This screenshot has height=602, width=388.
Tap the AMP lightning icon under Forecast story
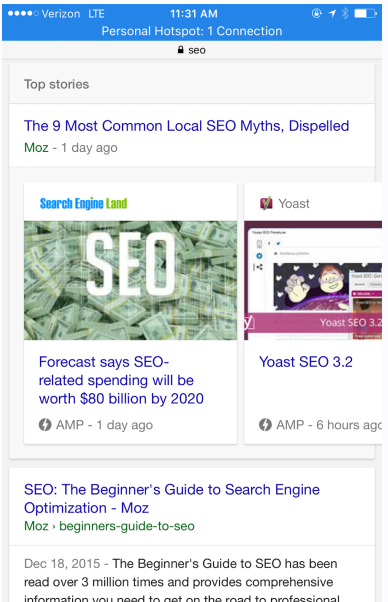click(x=45, y=425)
